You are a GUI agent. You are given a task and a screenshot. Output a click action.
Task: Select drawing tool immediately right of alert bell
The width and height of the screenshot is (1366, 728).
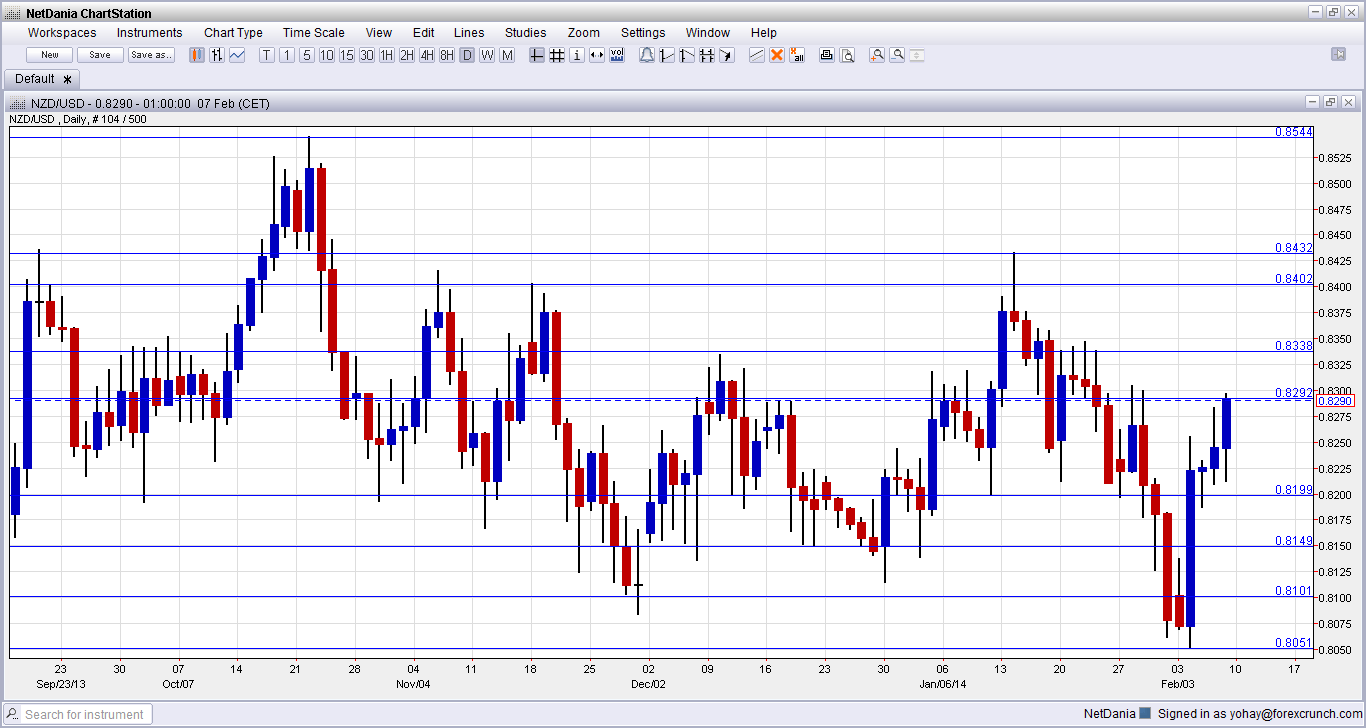tap(667, 55)
